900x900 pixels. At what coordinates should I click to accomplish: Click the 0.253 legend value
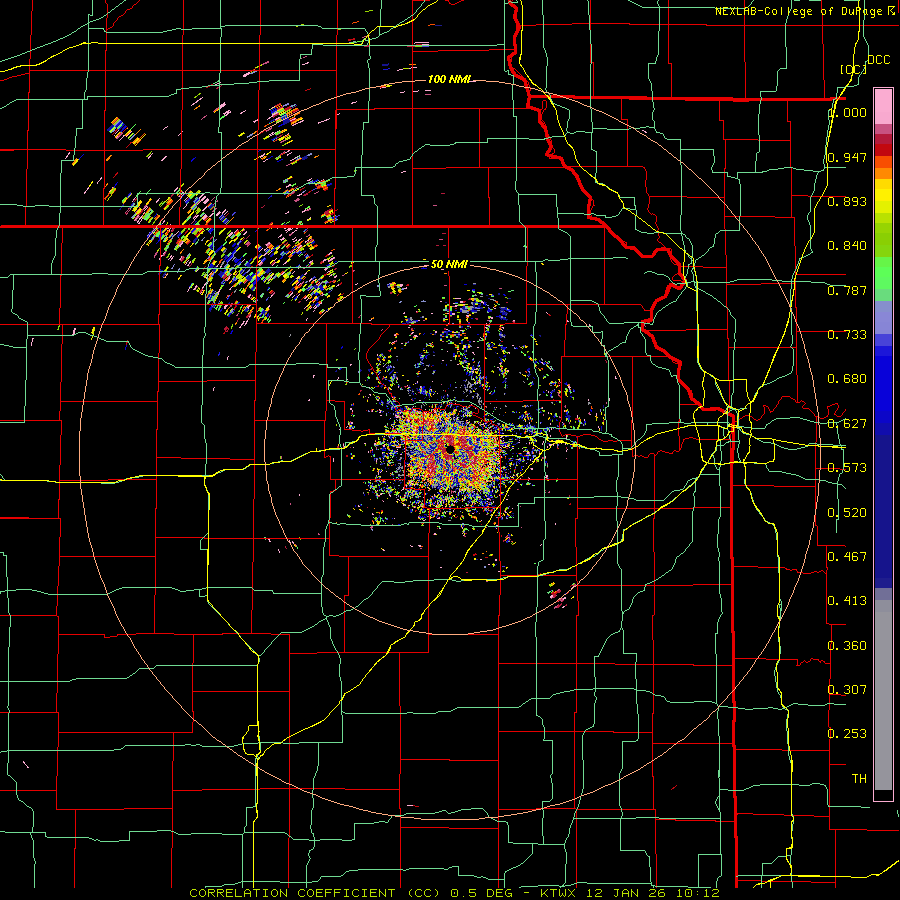pyautogui.click(x=847, y=734)
